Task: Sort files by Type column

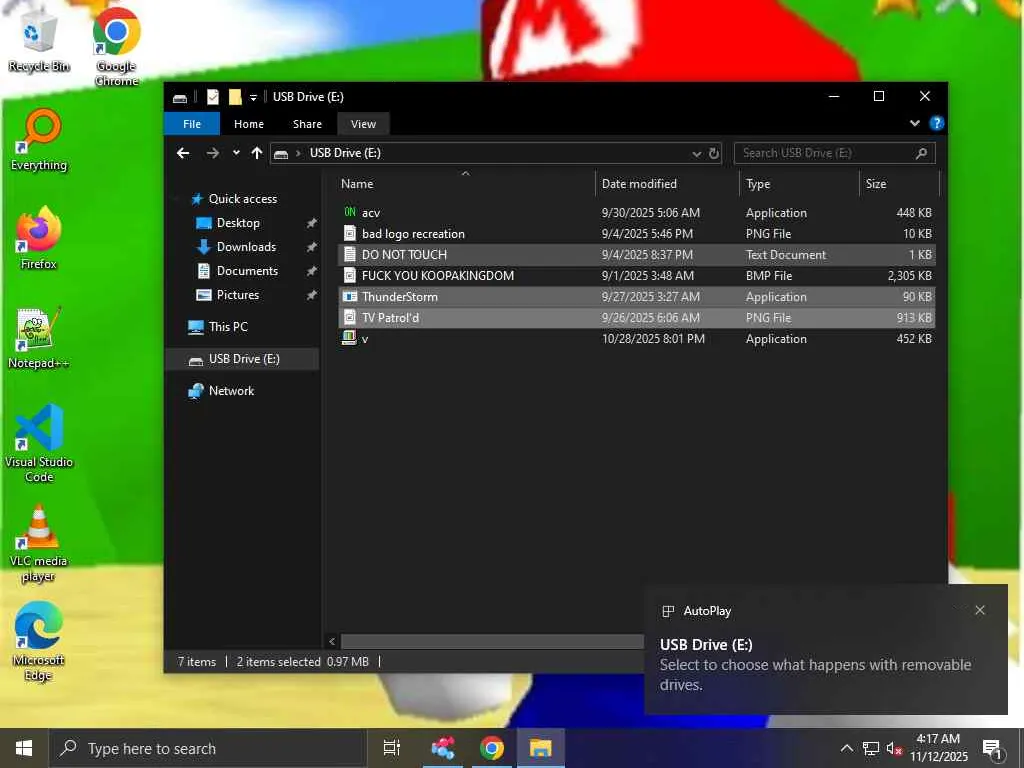Action: tap(799, 184)
